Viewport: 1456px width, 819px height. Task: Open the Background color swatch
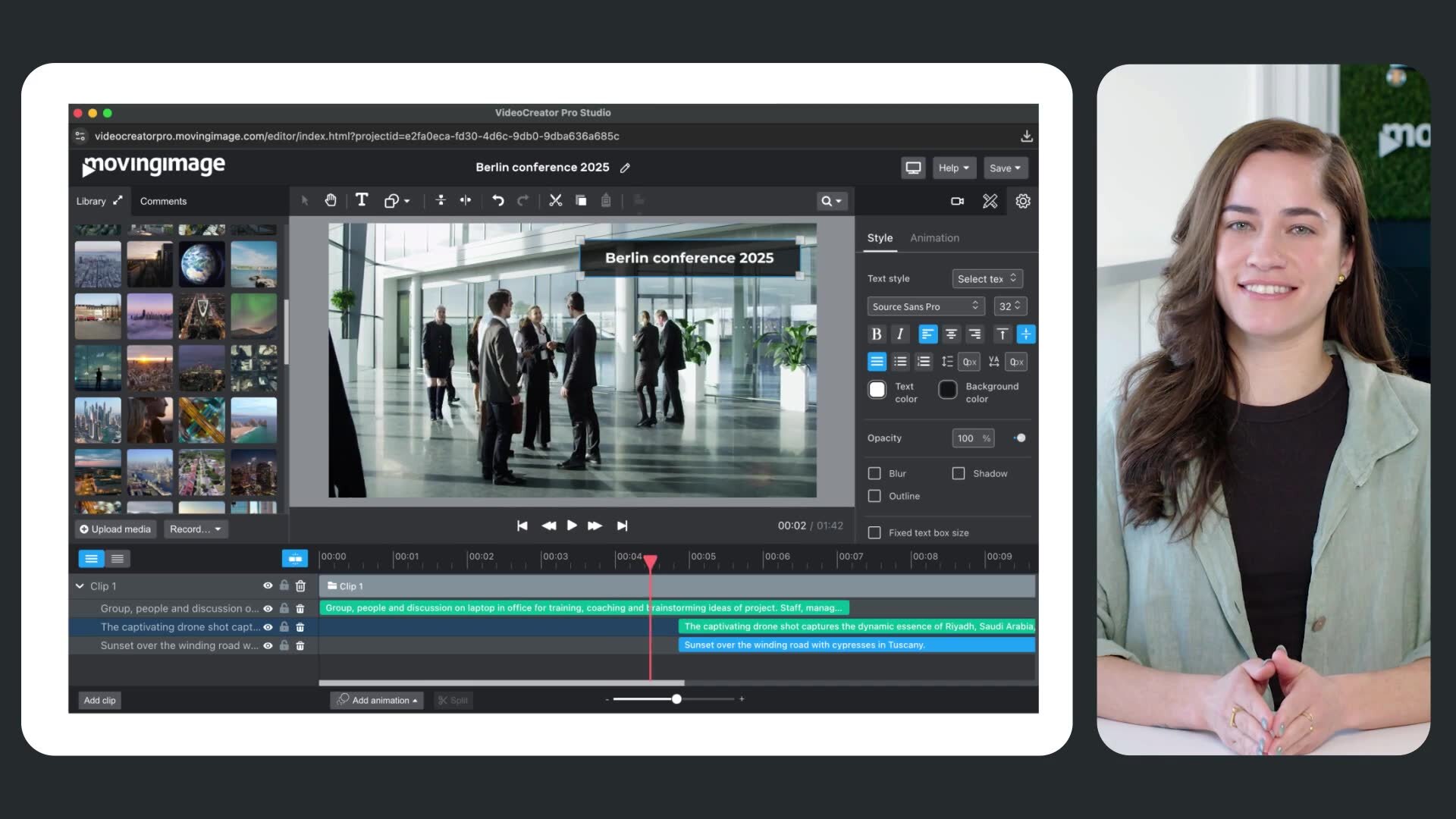pyautogui.click(x=948, y=390)
